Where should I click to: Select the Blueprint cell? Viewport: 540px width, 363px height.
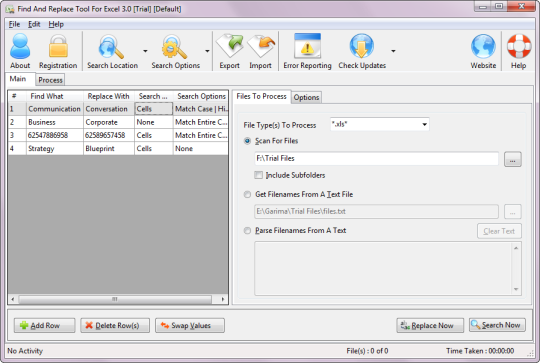point(108,149)
